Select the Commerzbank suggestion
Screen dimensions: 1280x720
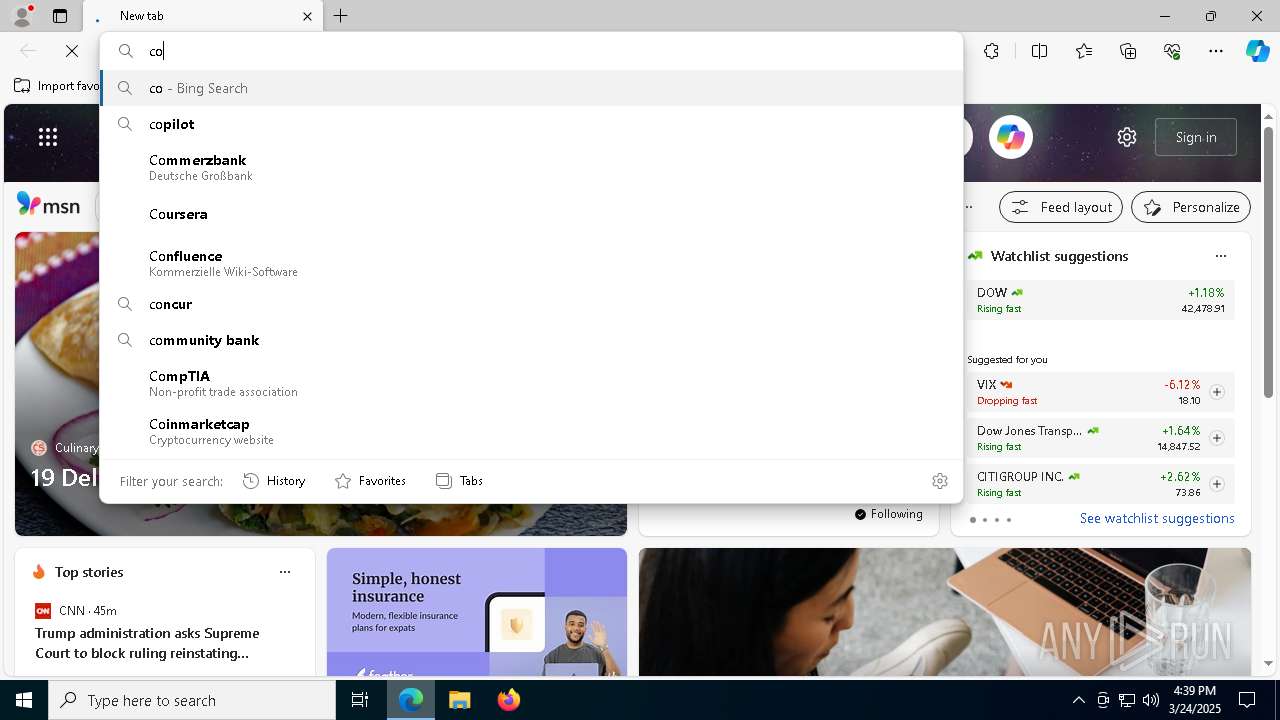531,167
